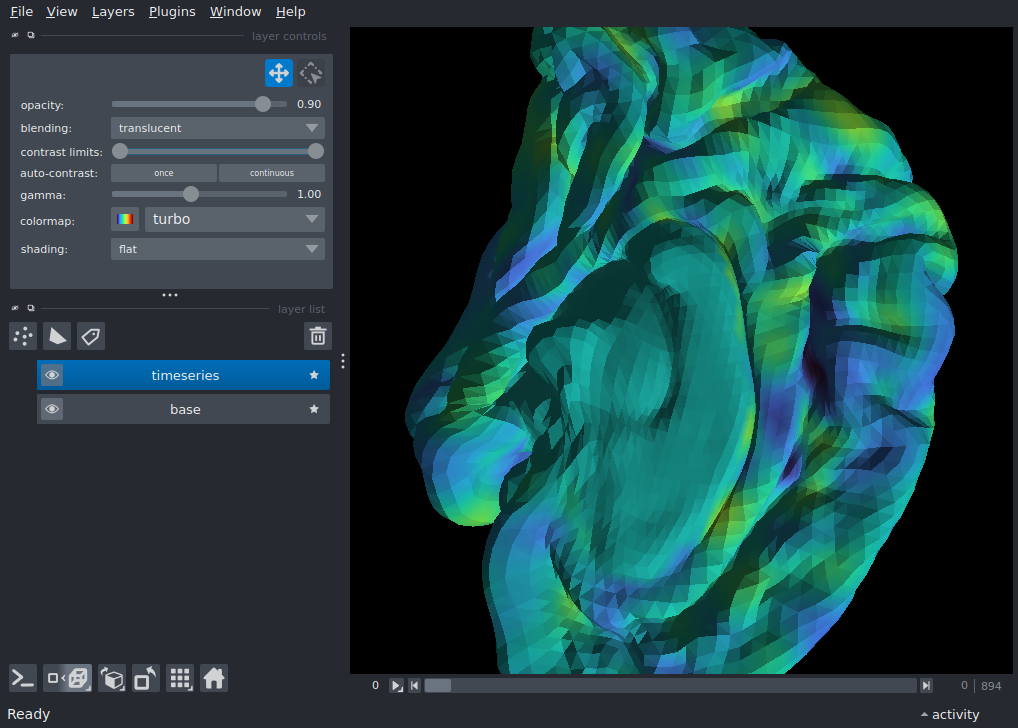Screen dimensions: 1018x728
Task: Open the Plugins menu
Action: pos(172,12)
